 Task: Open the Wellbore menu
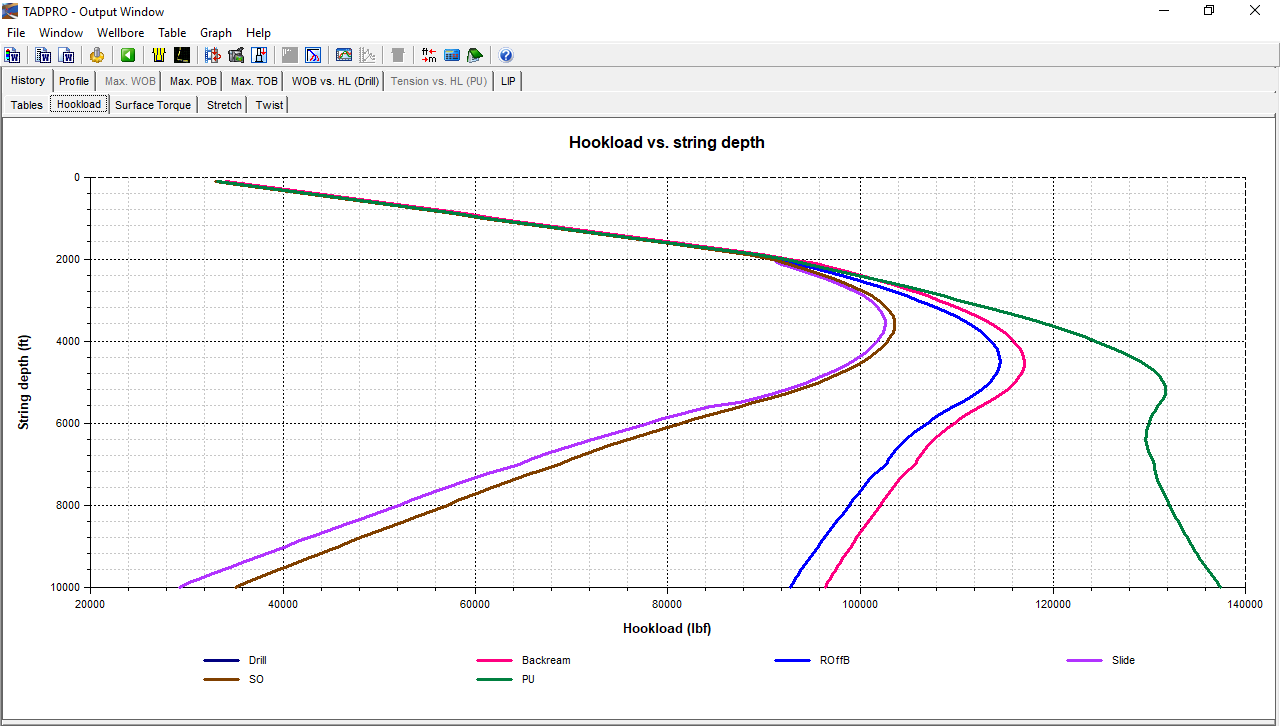click(x=120, y=33)
